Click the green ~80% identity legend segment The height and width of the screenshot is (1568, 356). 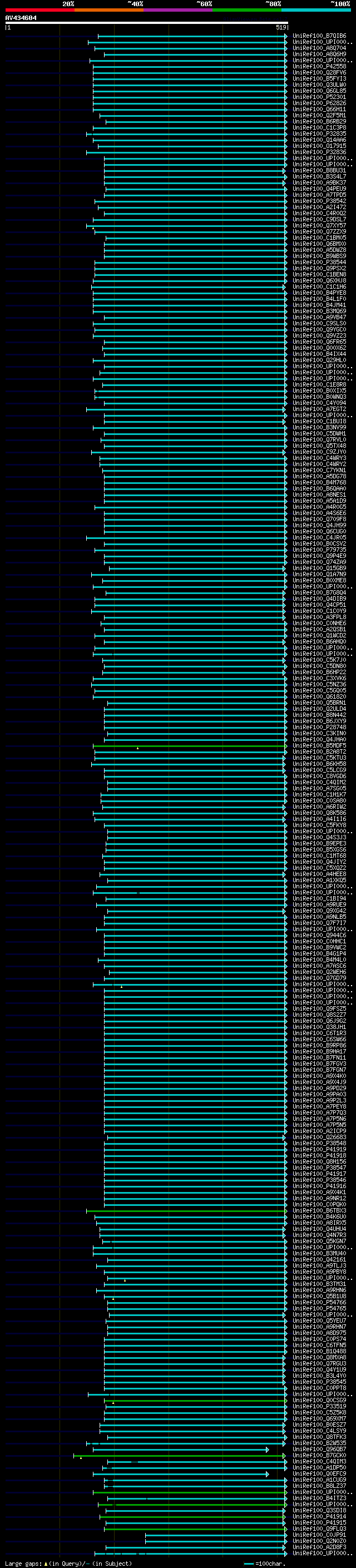[x=247, y=10]
